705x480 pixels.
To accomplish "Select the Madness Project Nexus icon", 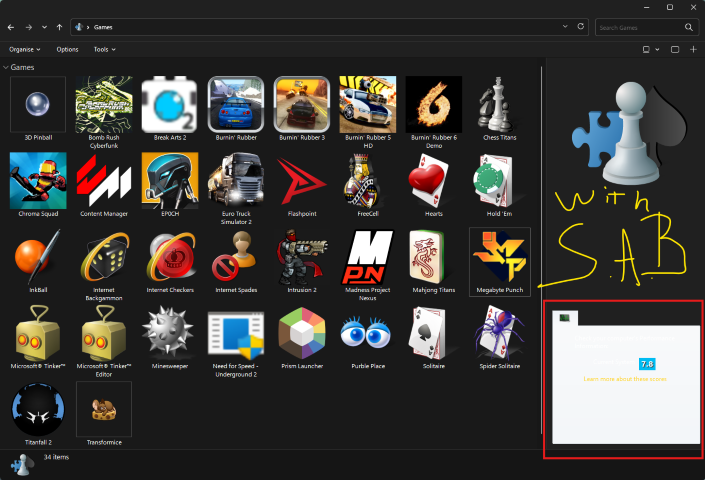I will [367, 256].
